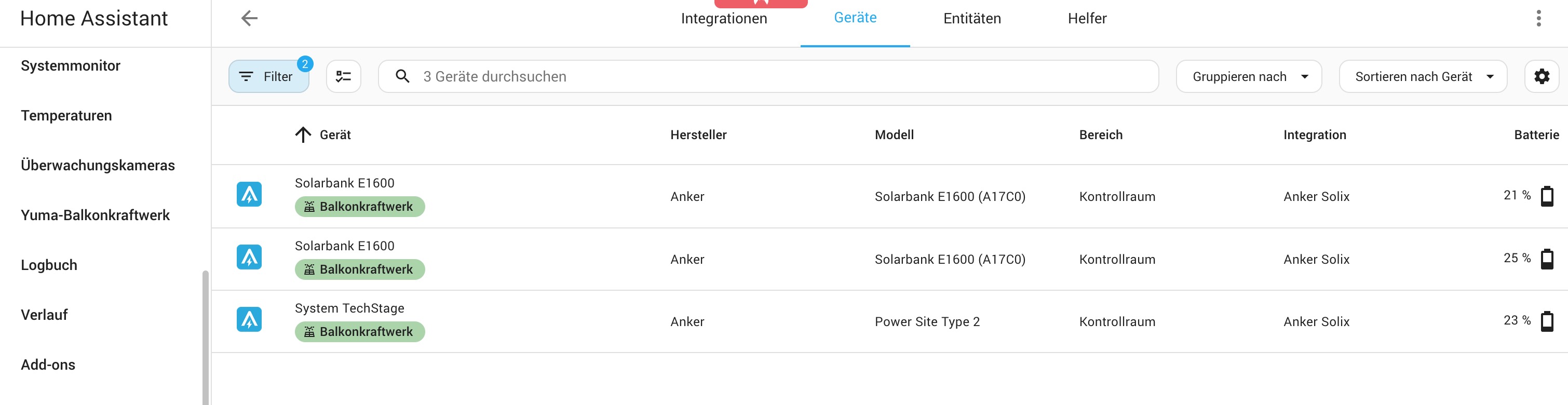
Task: Click battery icon showing 21 %
Action: pos(1547,196)
